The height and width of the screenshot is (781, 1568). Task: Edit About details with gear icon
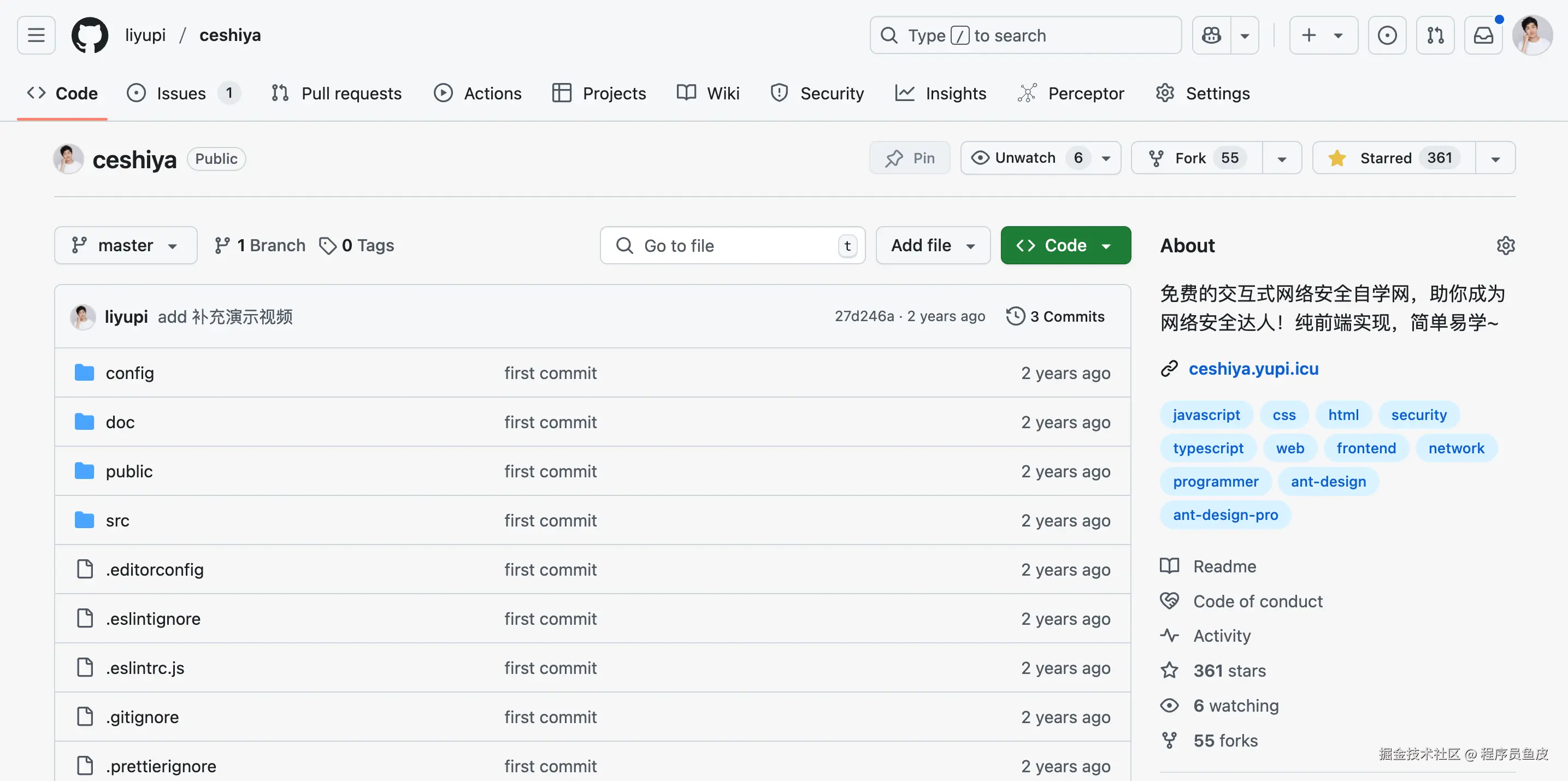coord(1505,246)
